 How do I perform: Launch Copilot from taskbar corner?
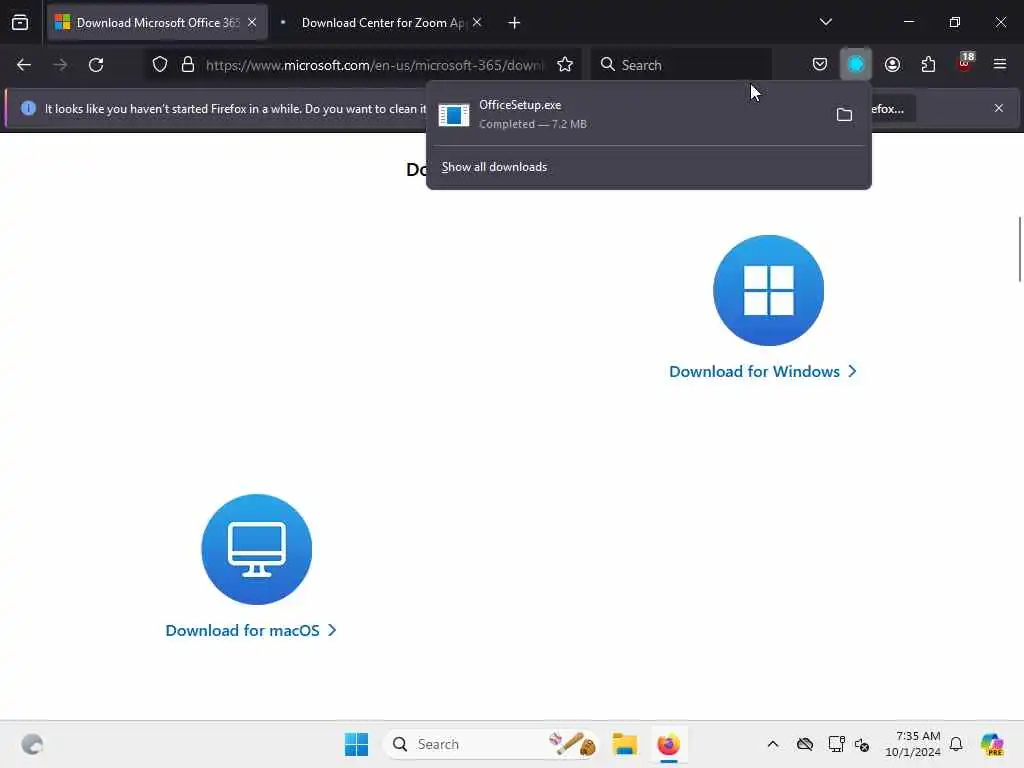click(x=992, y=744)
